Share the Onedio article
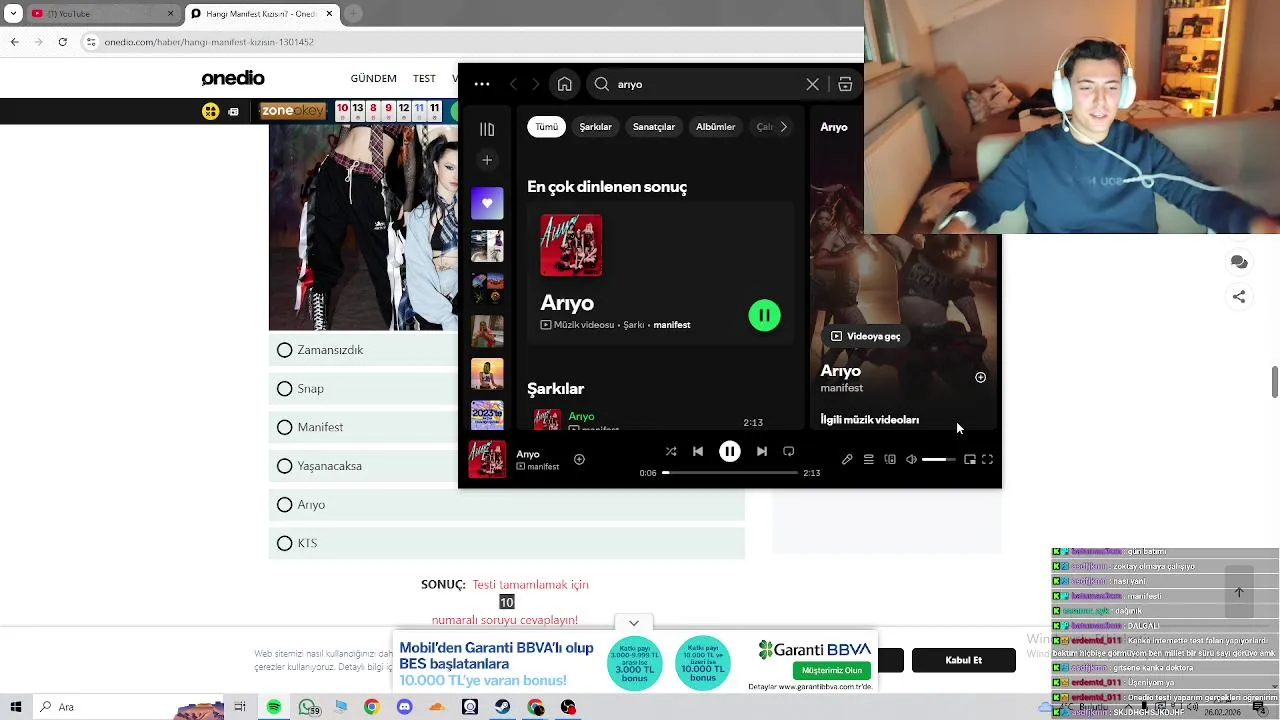The image size is (1280, 720). [1239, 297]
